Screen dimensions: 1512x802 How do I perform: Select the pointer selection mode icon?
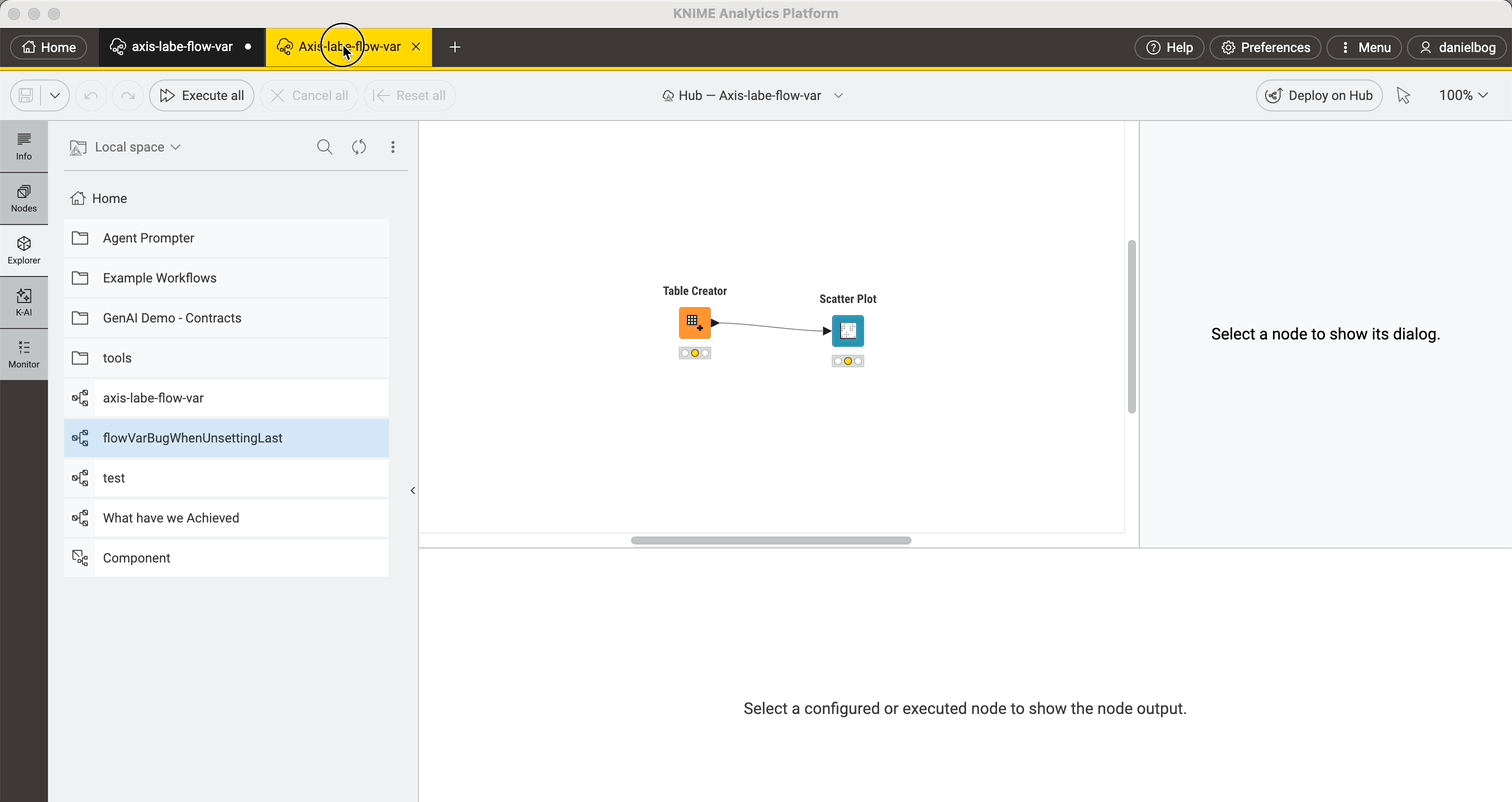(x=1404, y=95)
